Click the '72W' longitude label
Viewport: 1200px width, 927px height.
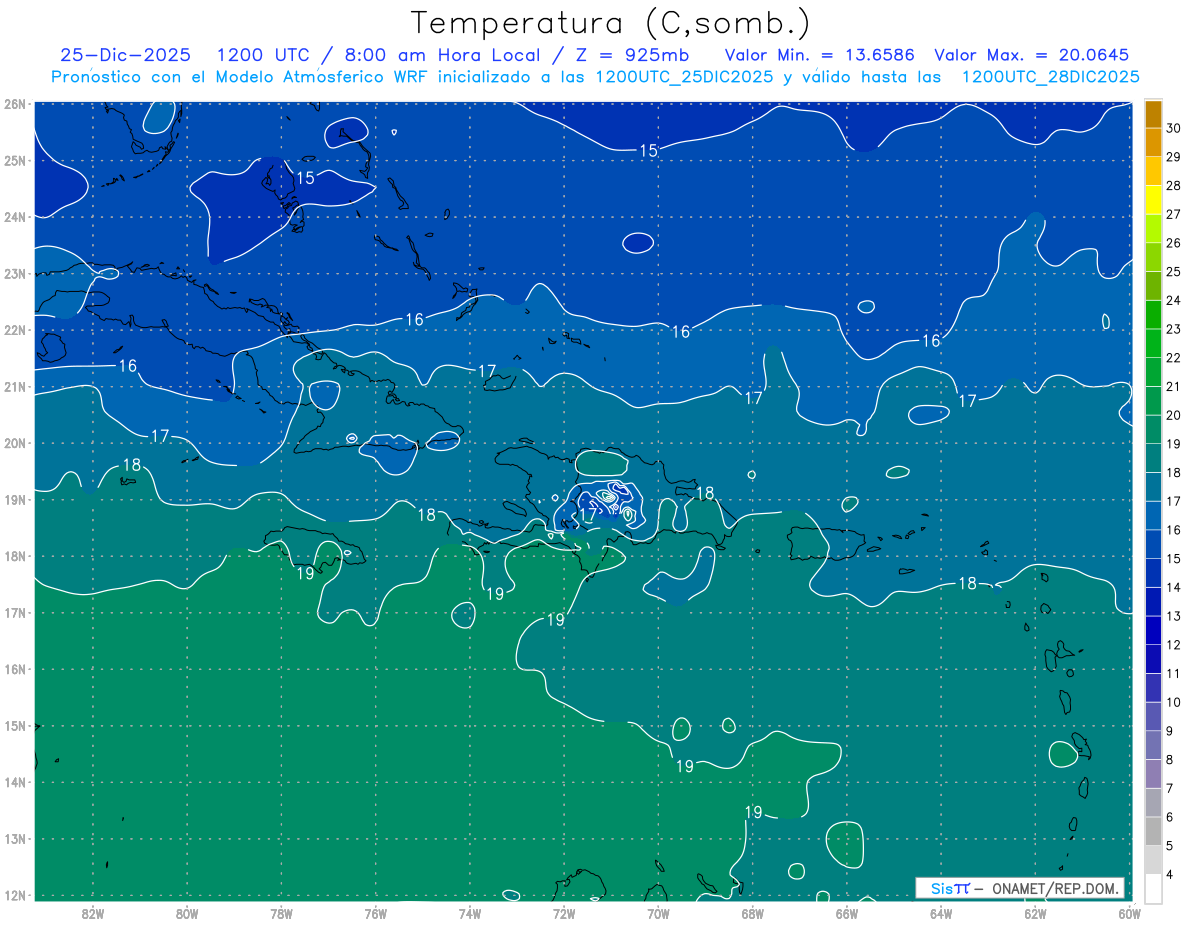[563, 912]
